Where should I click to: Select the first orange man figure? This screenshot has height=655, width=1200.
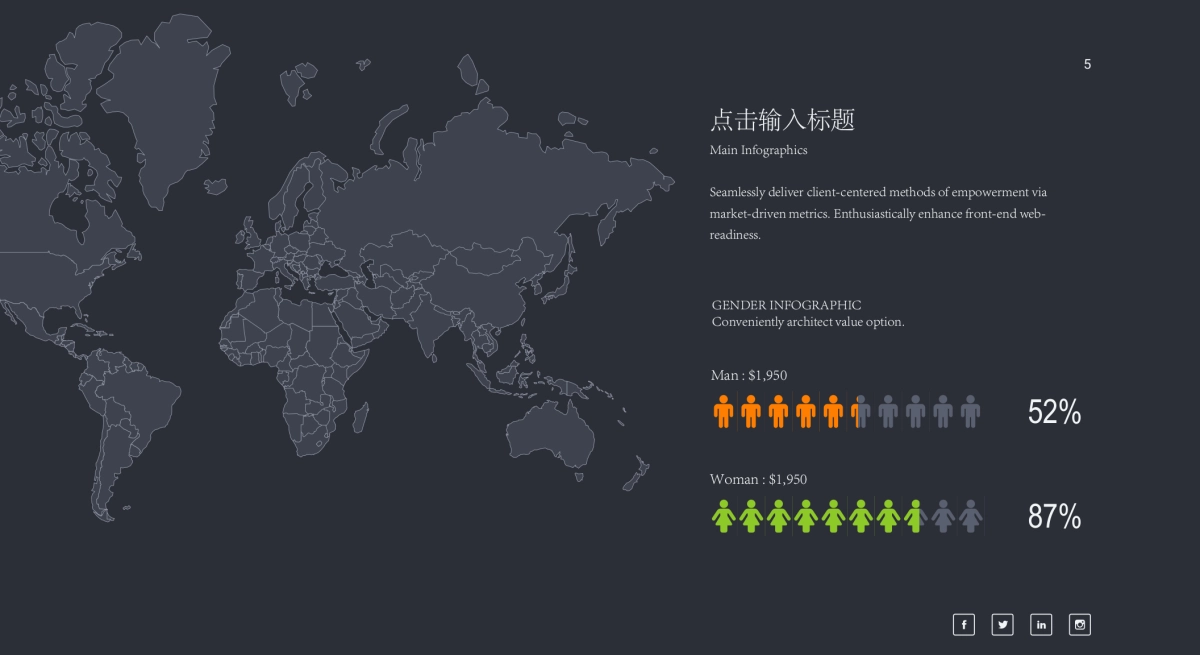click(723, 410)
